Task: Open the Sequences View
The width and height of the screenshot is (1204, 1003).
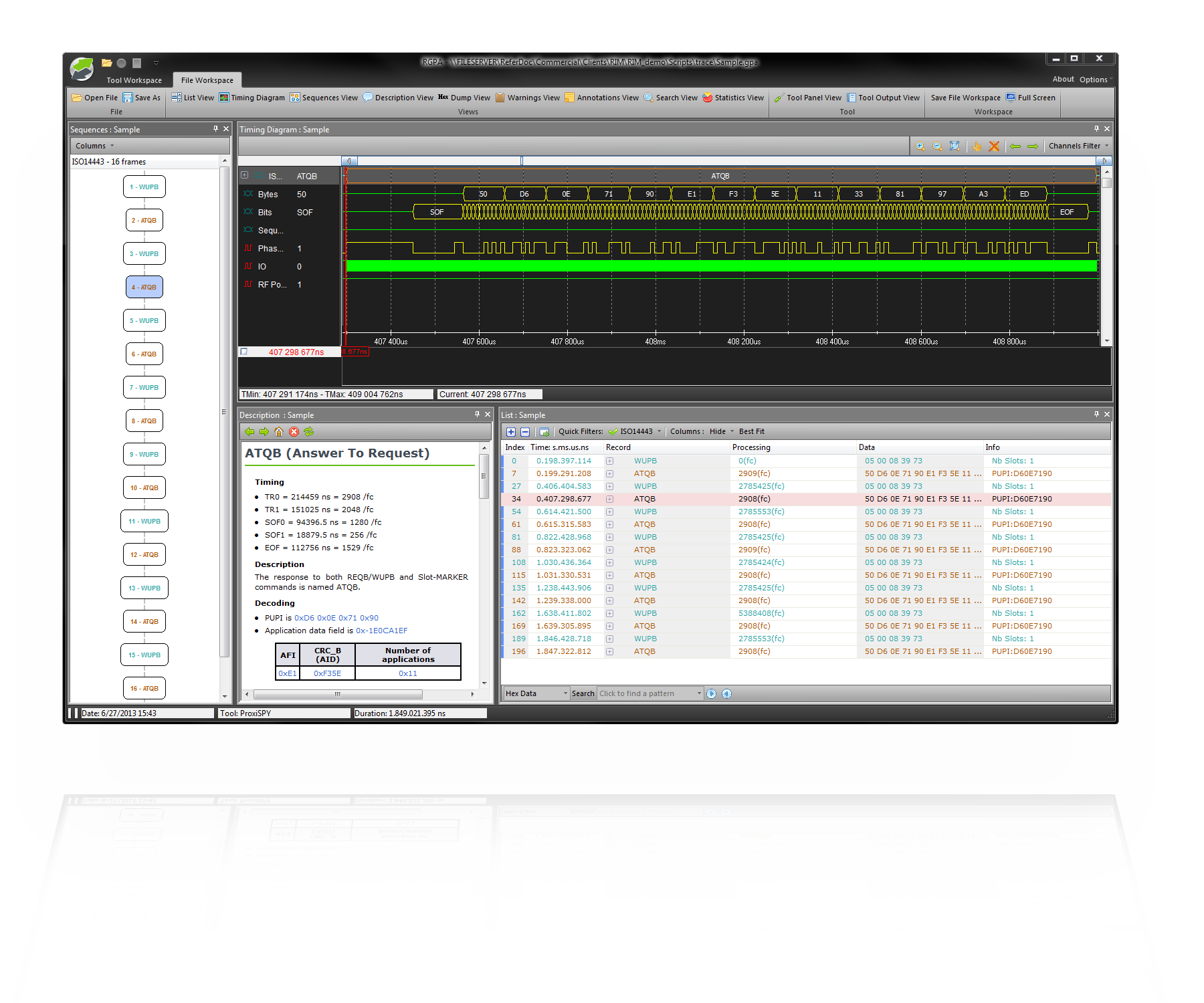Action: coord(324,98)
